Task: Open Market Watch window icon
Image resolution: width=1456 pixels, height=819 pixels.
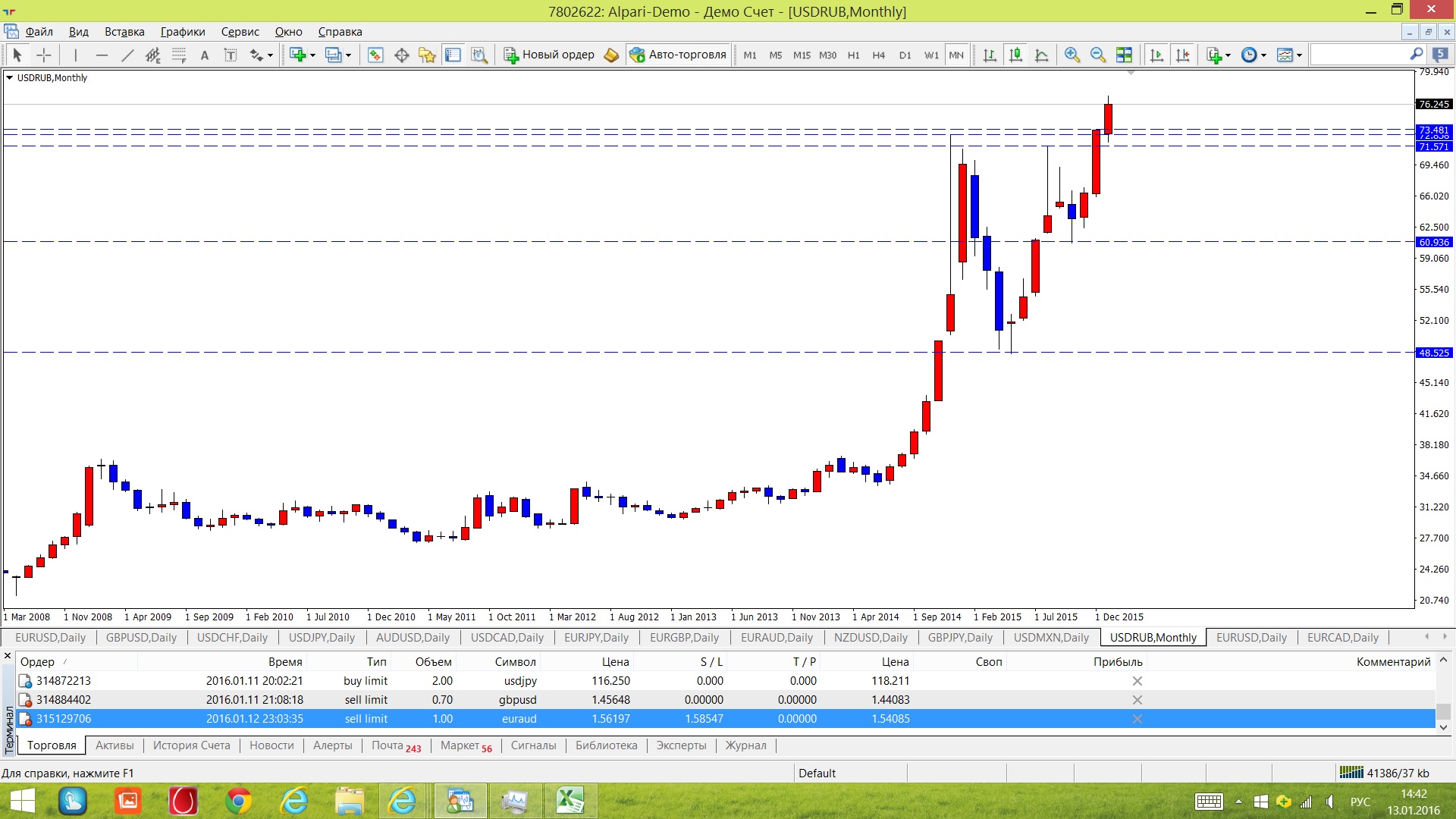Action: 375,55
